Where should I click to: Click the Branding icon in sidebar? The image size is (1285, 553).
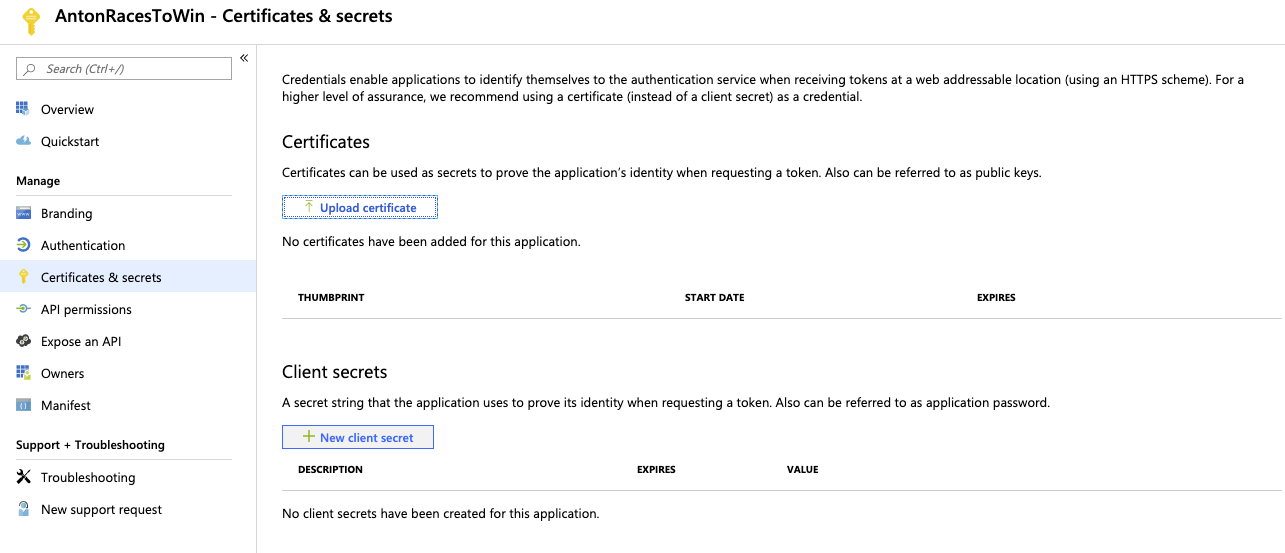click(24, 213)
